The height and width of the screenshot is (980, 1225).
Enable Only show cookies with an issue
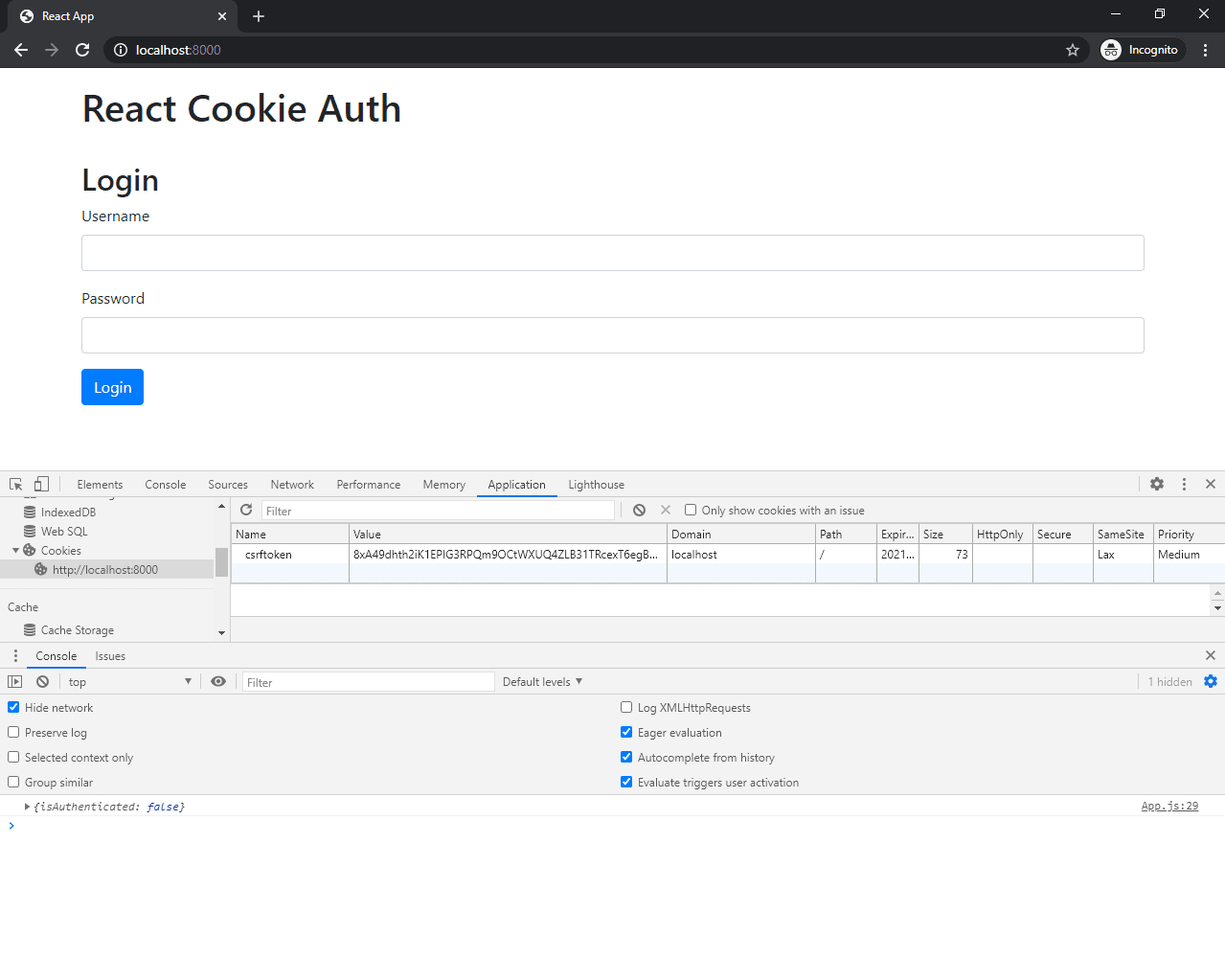pos(691,509)
